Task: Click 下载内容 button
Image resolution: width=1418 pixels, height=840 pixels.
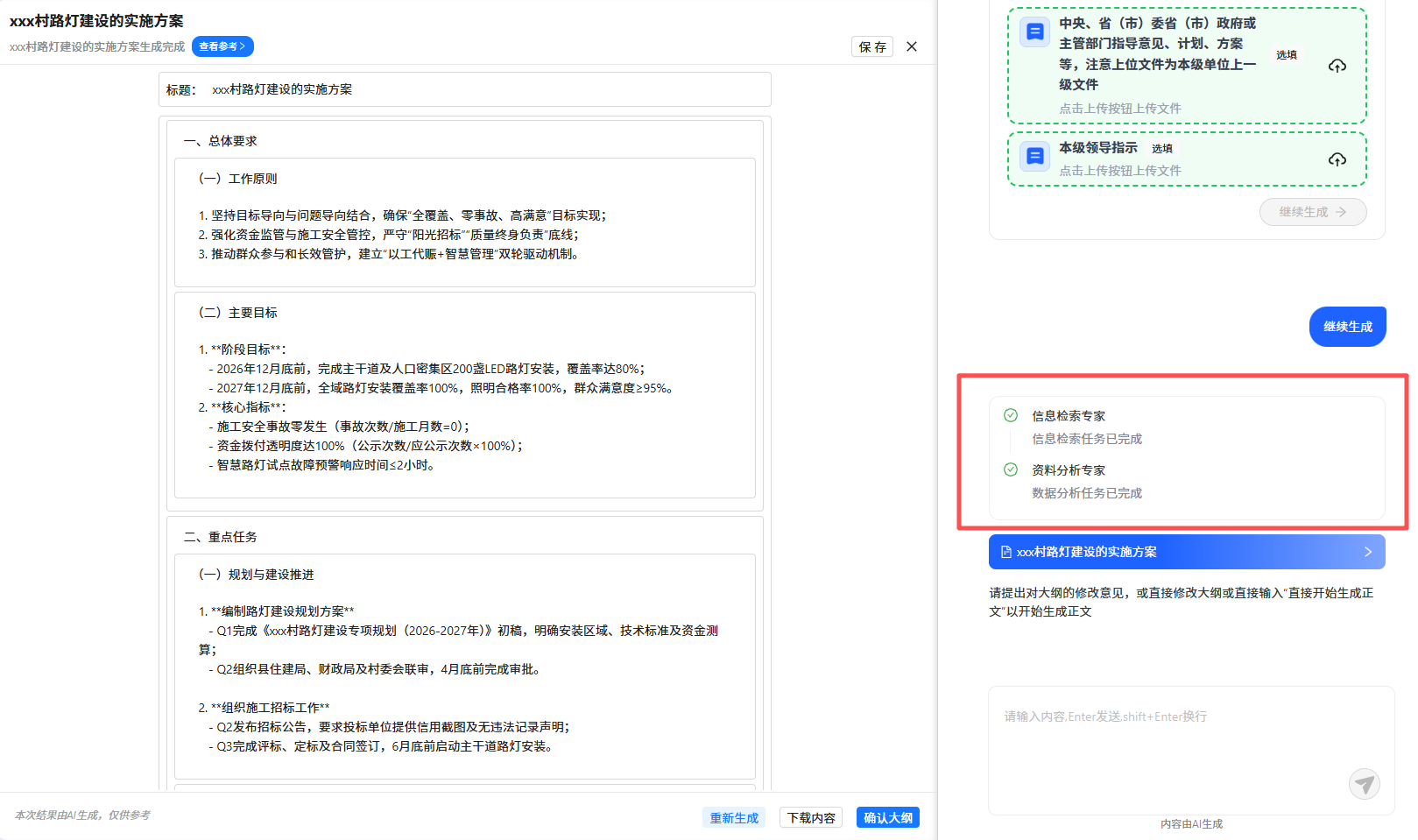Action: [x=810, y=817]
